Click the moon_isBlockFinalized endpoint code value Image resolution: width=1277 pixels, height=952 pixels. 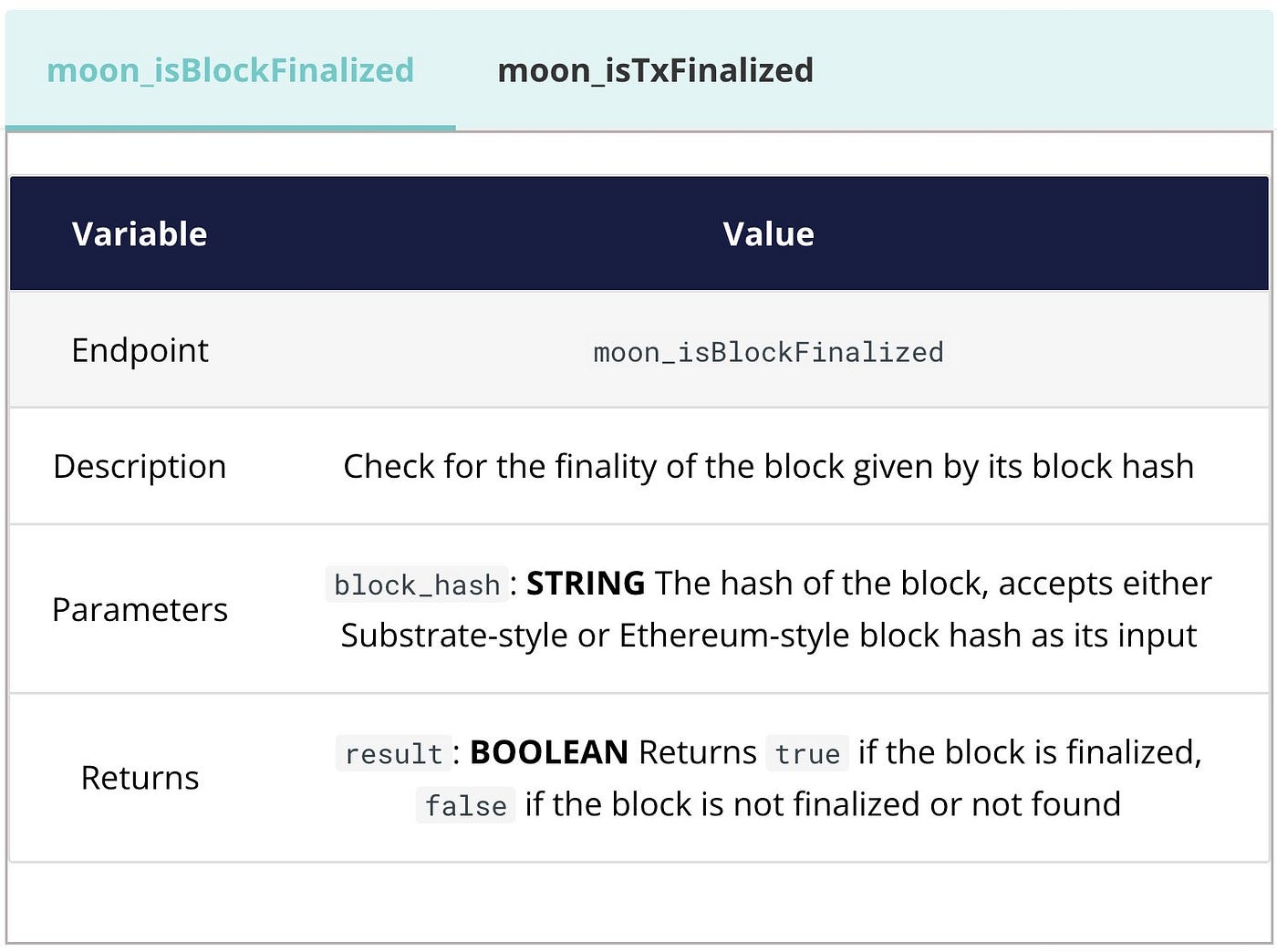click(x=768, y=352)
